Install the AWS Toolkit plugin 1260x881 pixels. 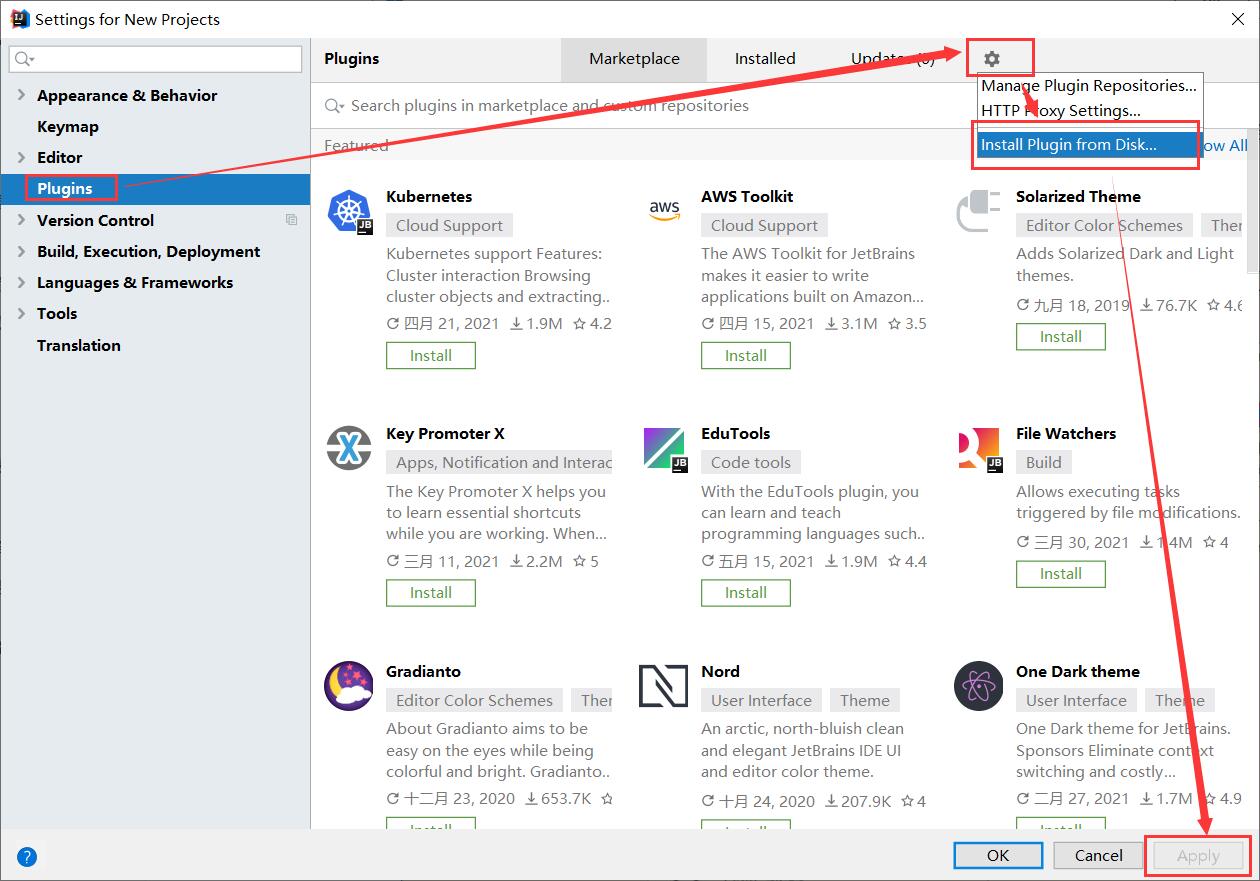(746, 355)
